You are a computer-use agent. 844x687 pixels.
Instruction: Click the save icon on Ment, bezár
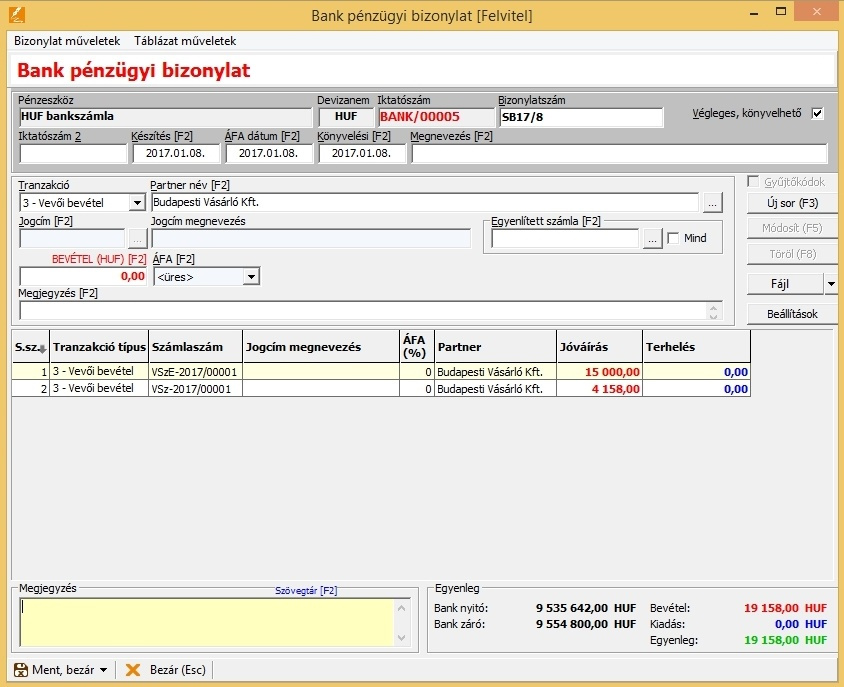click(x=20, y=669)
